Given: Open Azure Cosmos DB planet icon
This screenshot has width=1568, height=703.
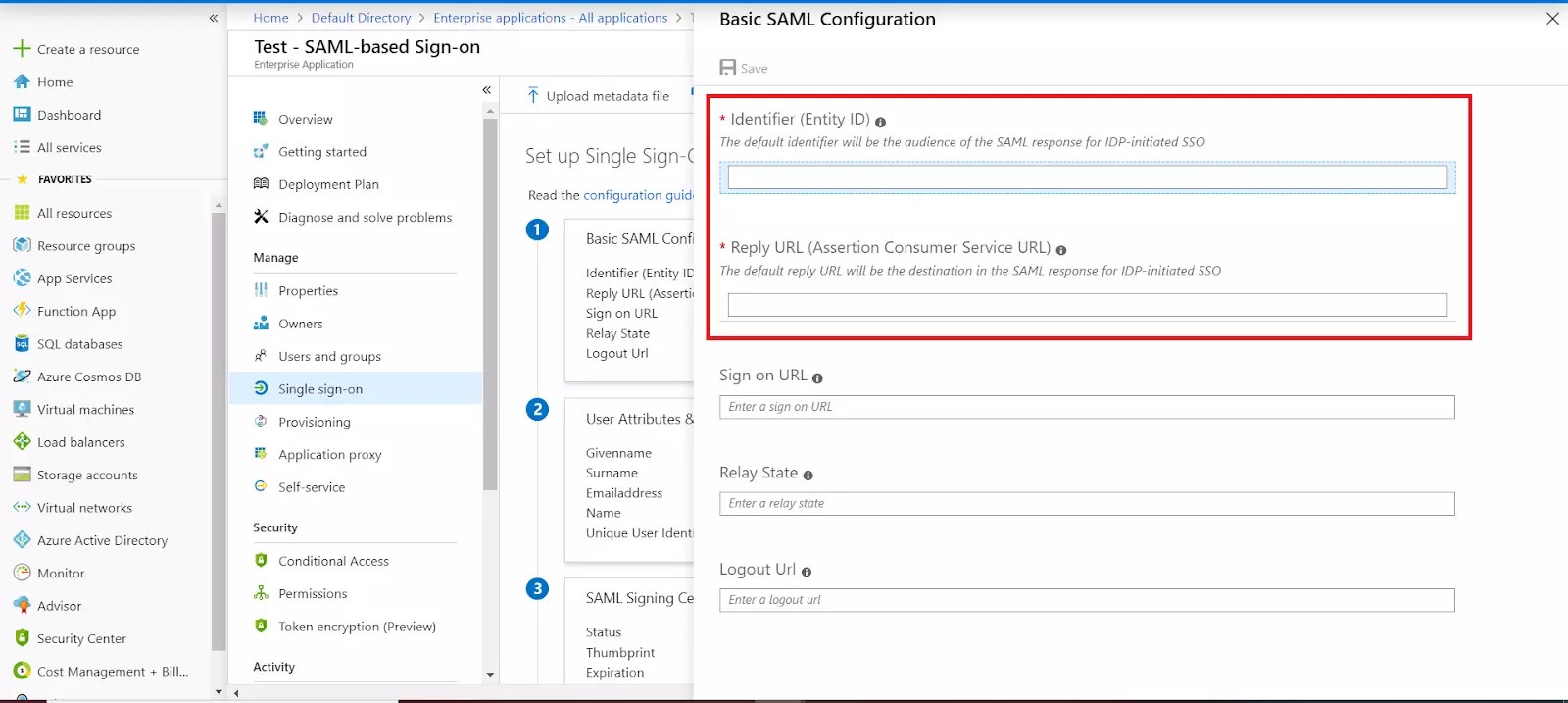Looking at the screenshot, I should point(22,377).
